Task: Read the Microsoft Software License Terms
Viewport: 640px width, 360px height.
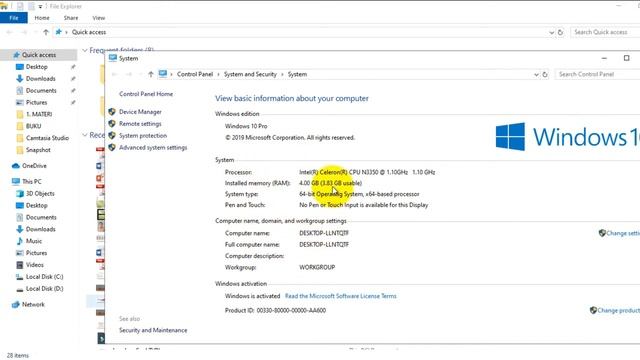Action: [x=340, y=296]
